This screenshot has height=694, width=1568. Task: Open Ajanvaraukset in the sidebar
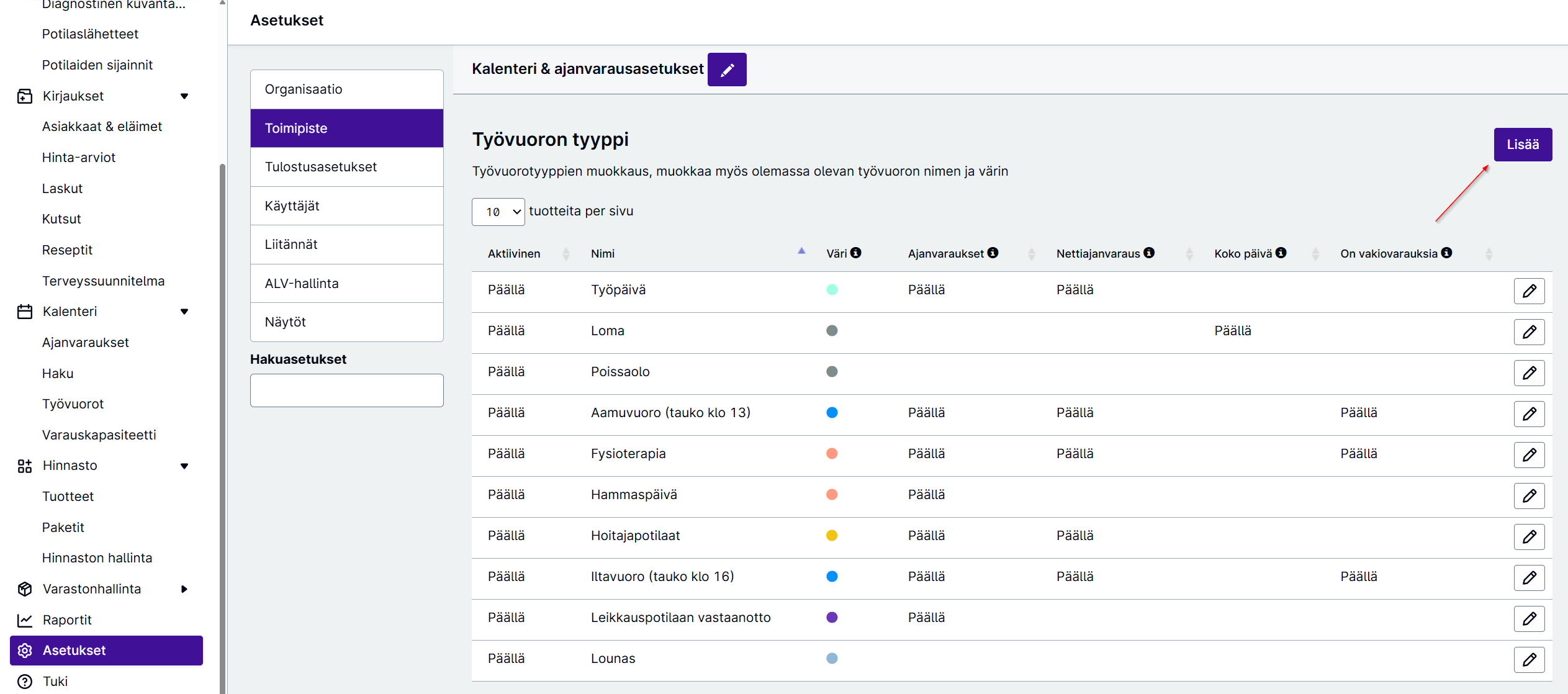(x=85, y=343)
